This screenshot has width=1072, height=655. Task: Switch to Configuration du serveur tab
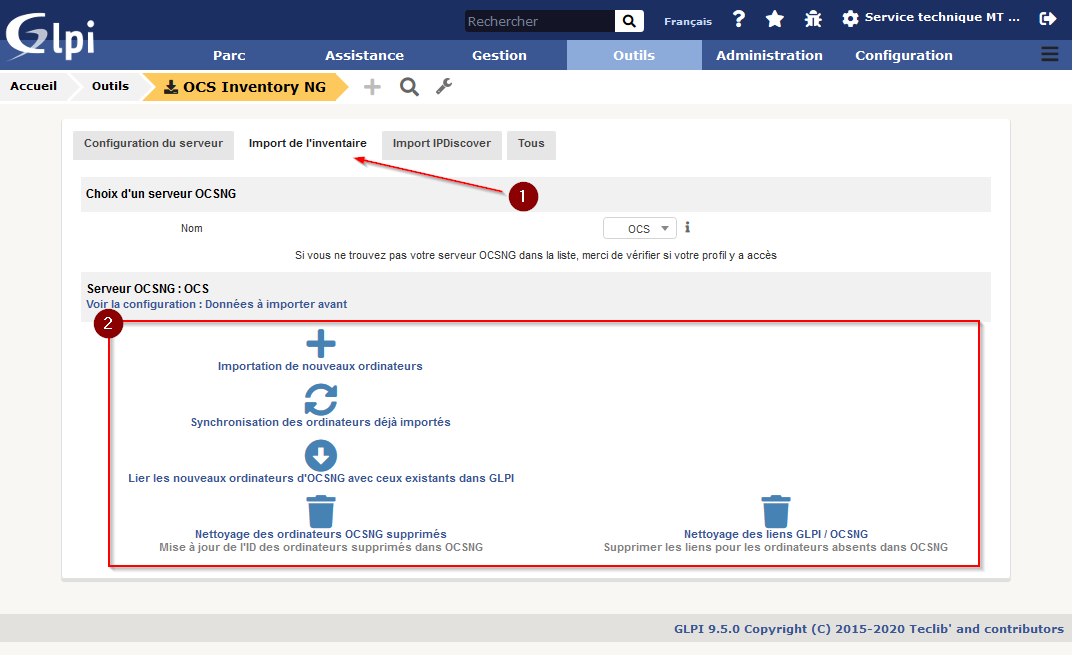point(153,144)
